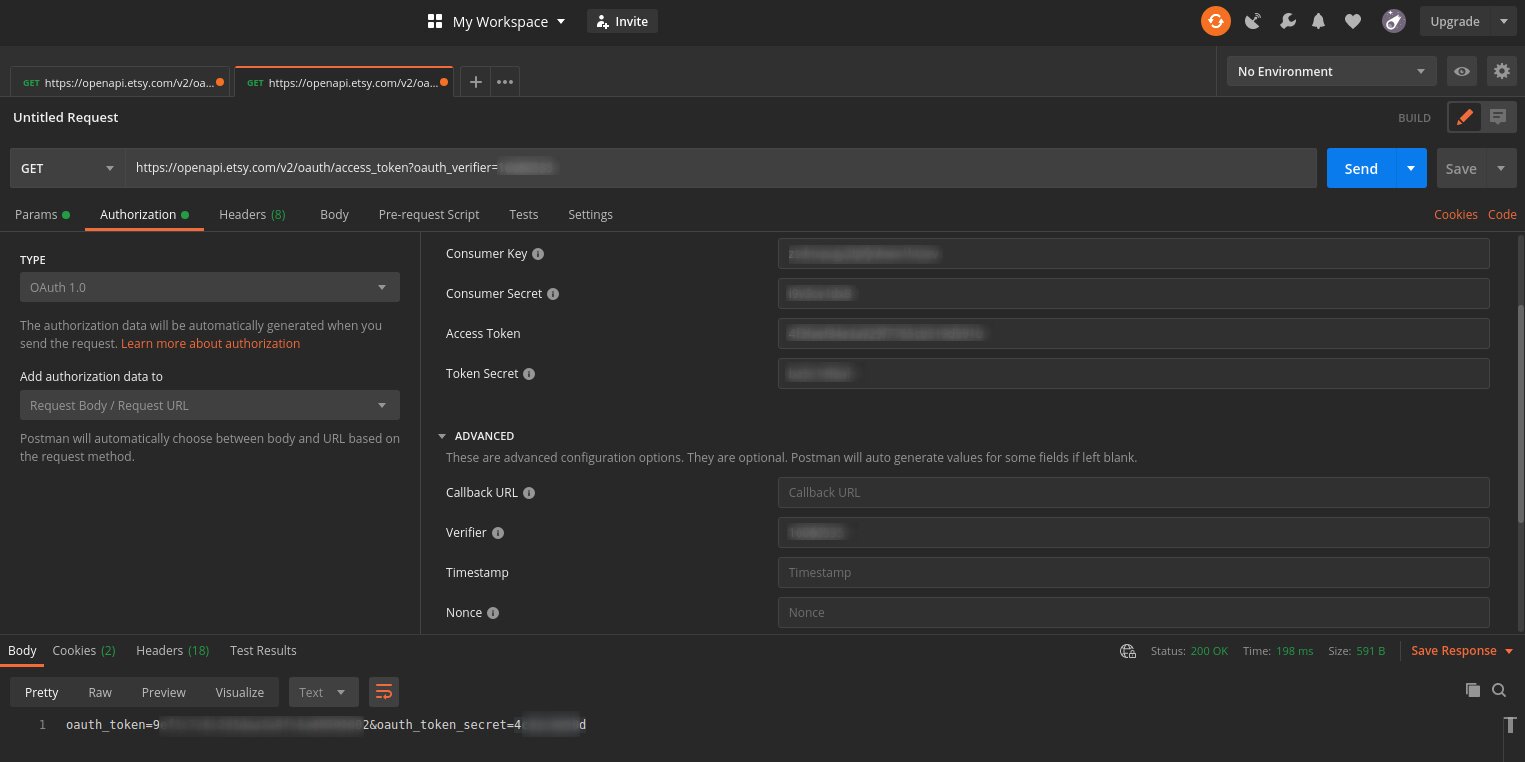1525x762 pixels.
Task: Click the Consumer Secret info icon
Action: (x=553, y=294)
